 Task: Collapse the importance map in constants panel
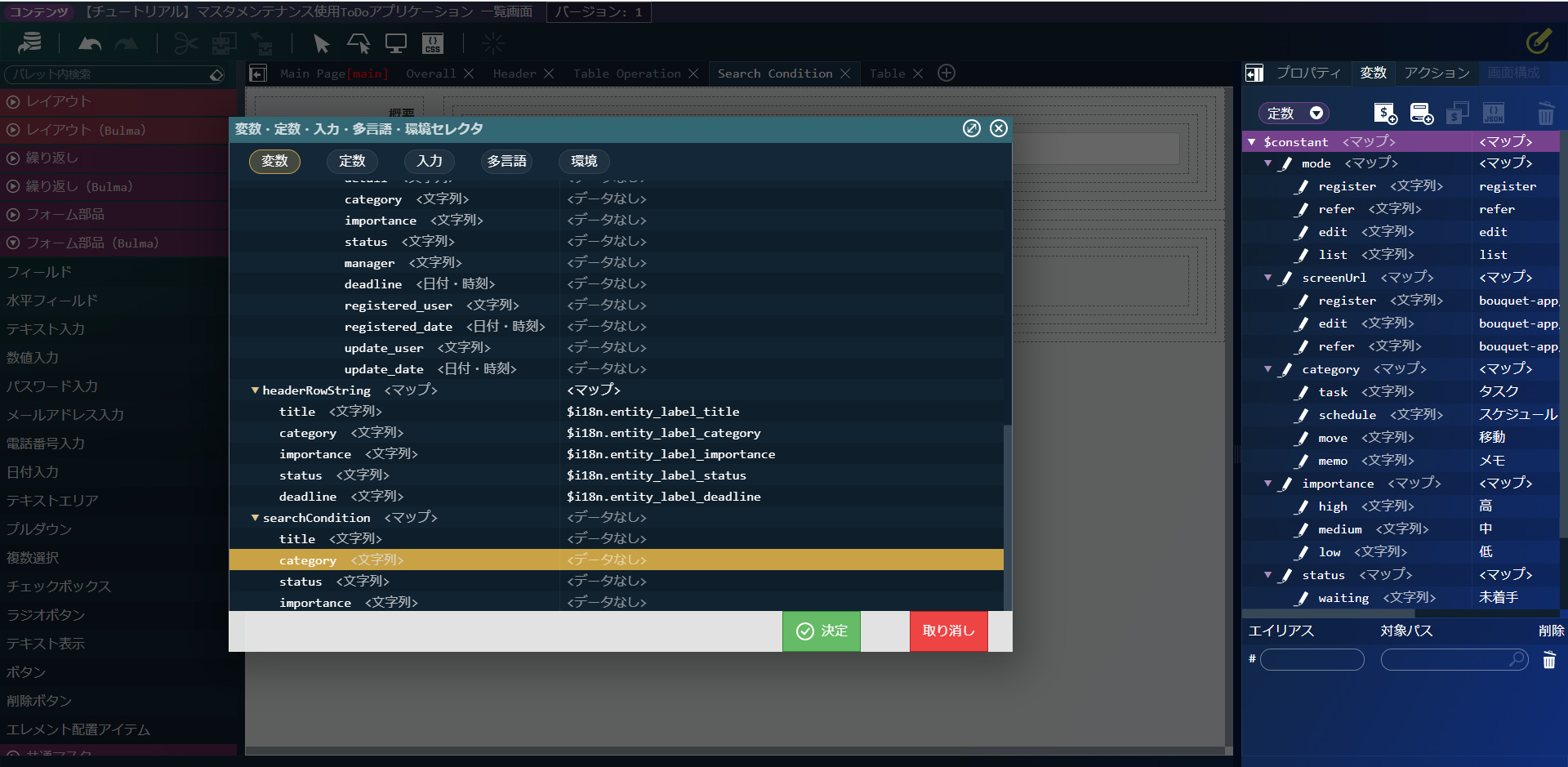tap(1267, 484)
